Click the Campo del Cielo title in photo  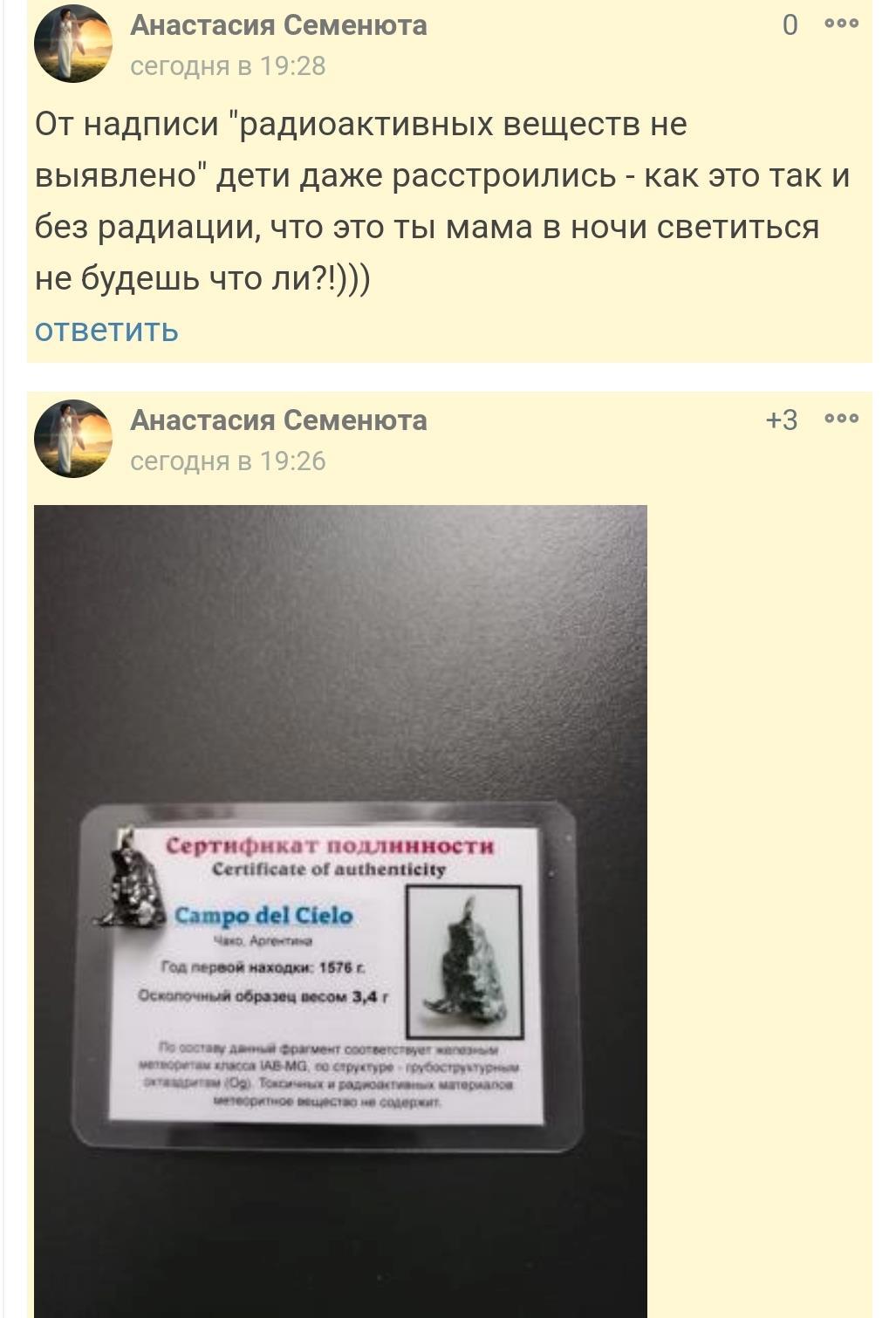263,915
